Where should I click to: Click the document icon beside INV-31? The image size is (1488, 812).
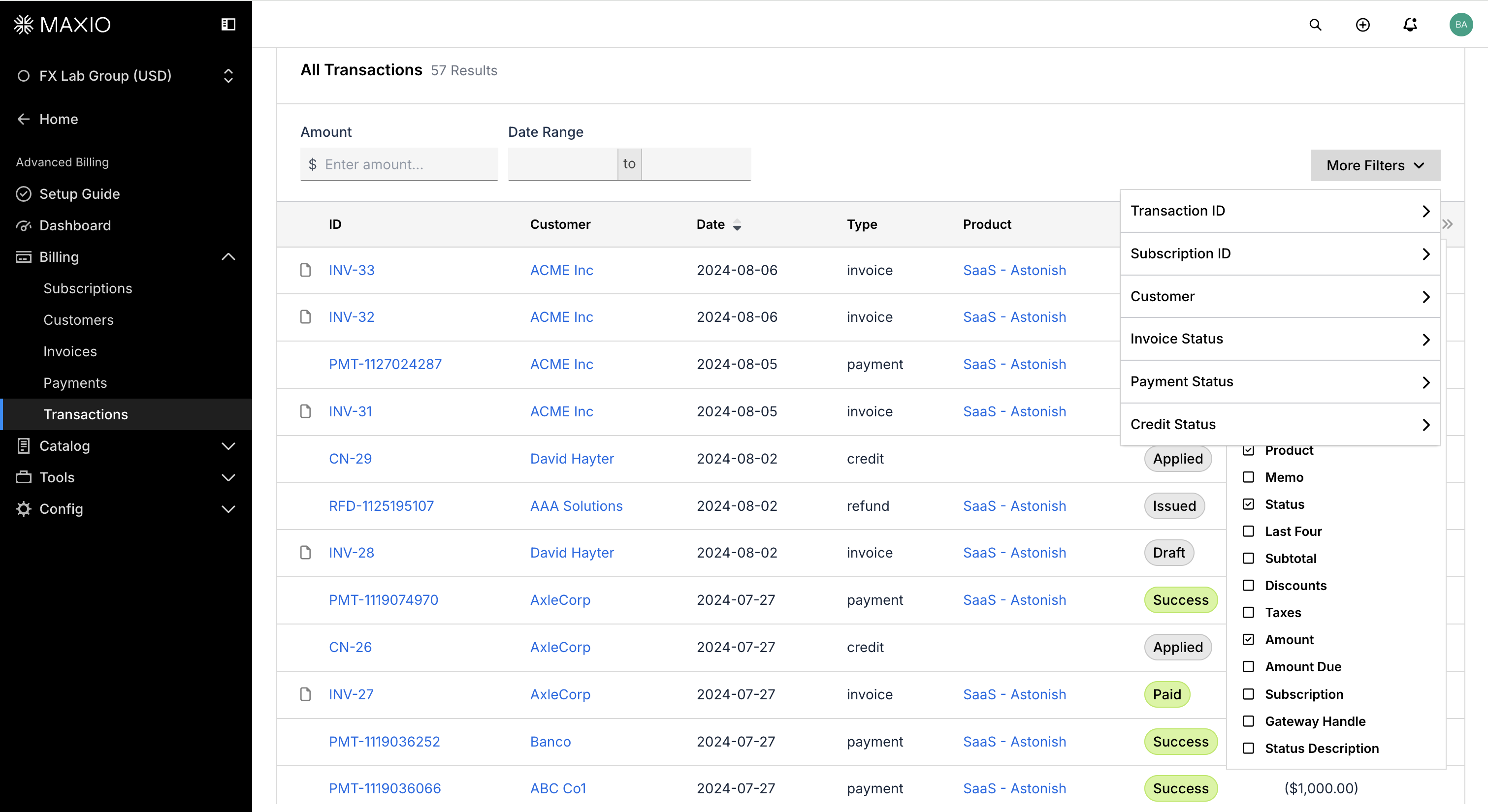306,411
